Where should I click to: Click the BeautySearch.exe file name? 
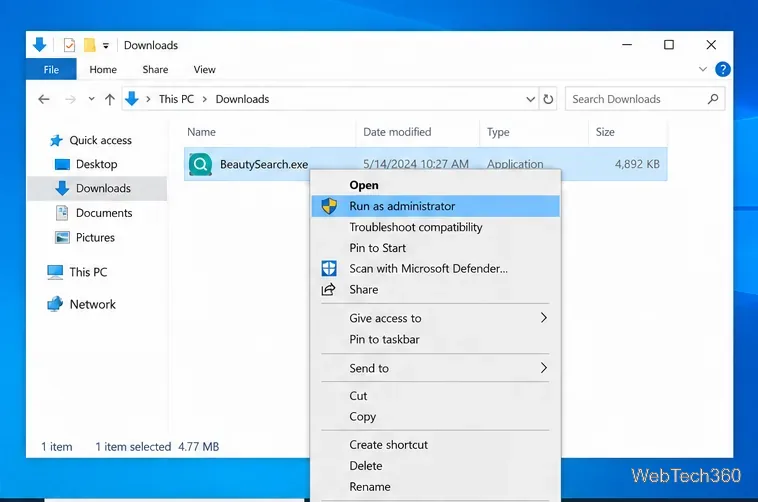pyautogui.click(x=264, y=164)
